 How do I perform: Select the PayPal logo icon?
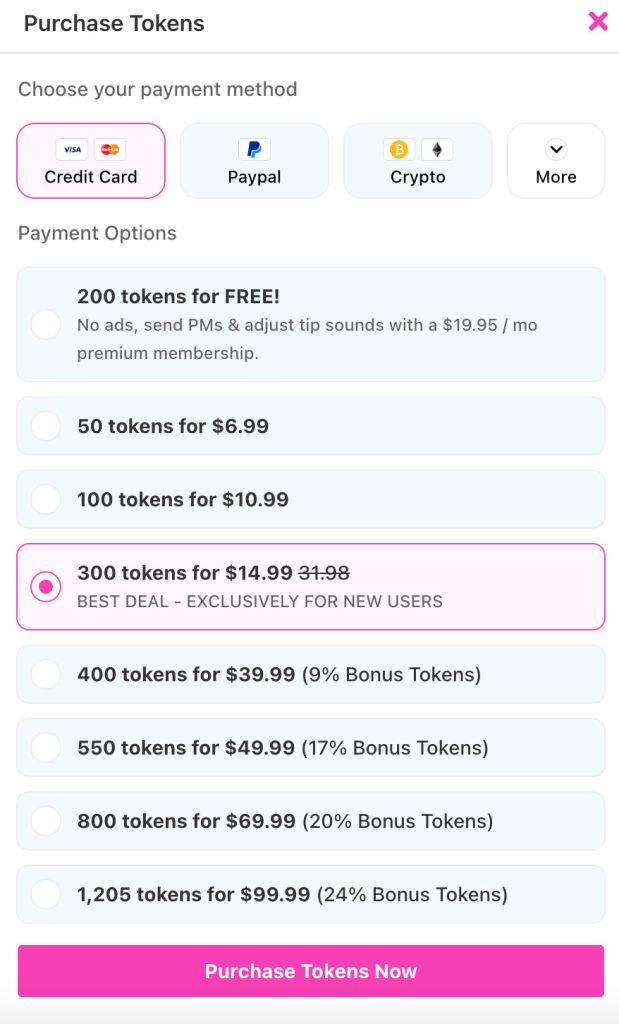click(253, 148)
